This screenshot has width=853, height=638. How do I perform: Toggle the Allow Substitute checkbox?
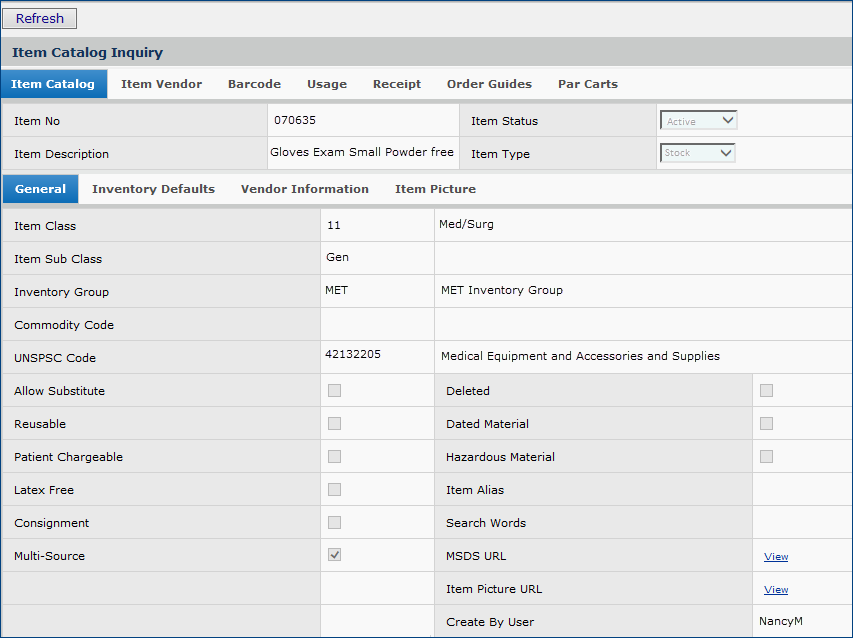(x=335, y=391)
